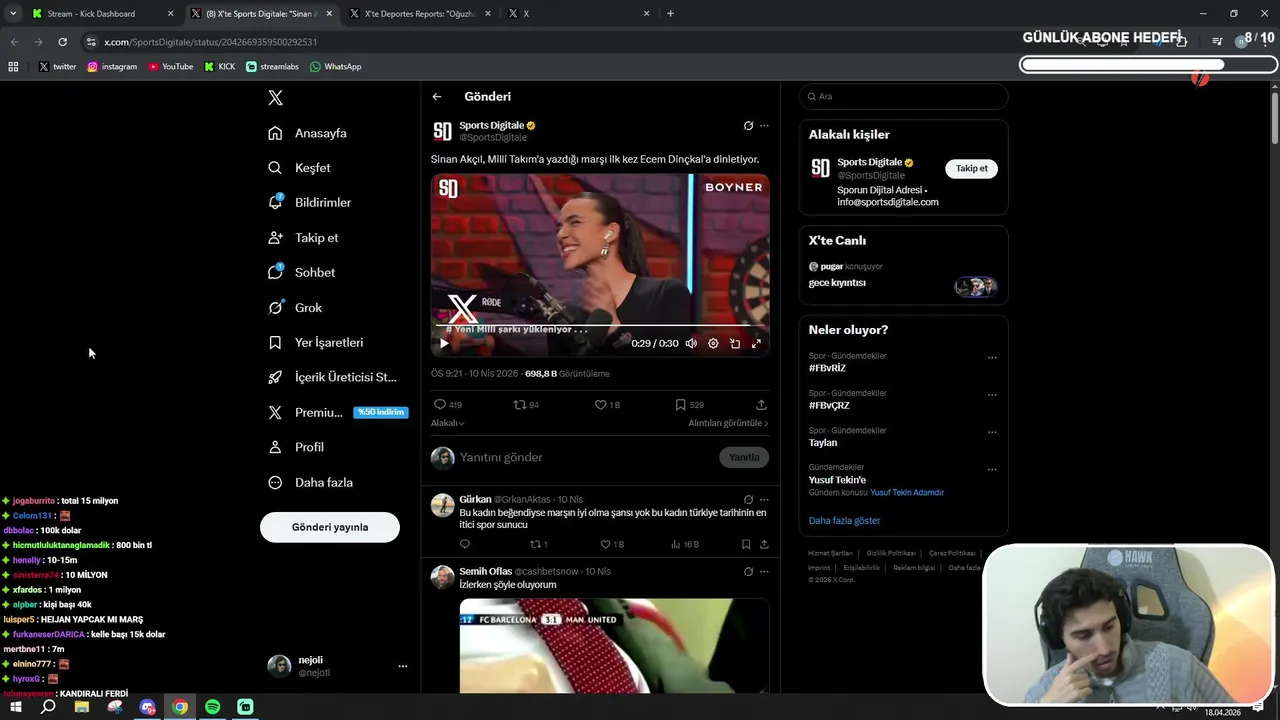Click the Yanıtla button
Image resolution: width=1280 pixels, height=720 pixels.
(x=744, y=457)
